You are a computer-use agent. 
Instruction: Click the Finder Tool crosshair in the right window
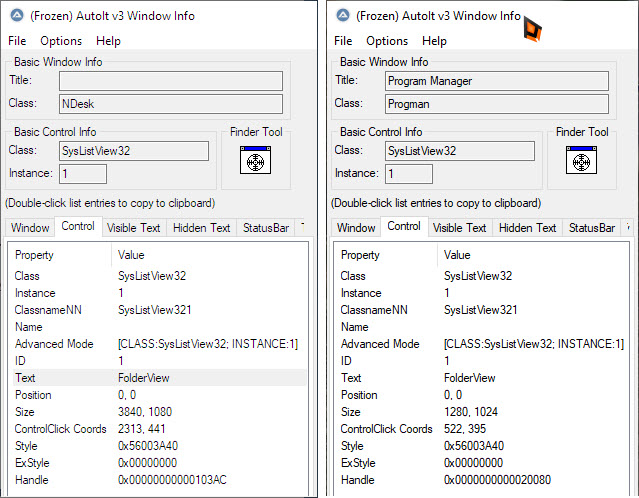581,161
